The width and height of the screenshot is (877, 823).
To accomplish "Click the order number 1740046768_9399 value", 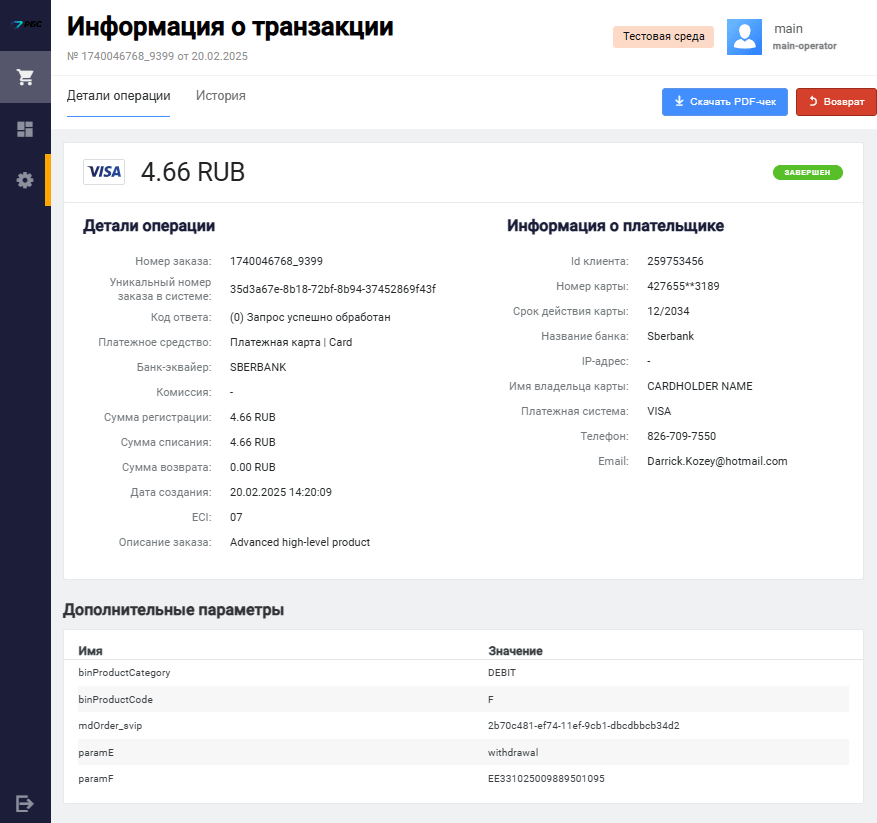I will (x=276, y=261).
